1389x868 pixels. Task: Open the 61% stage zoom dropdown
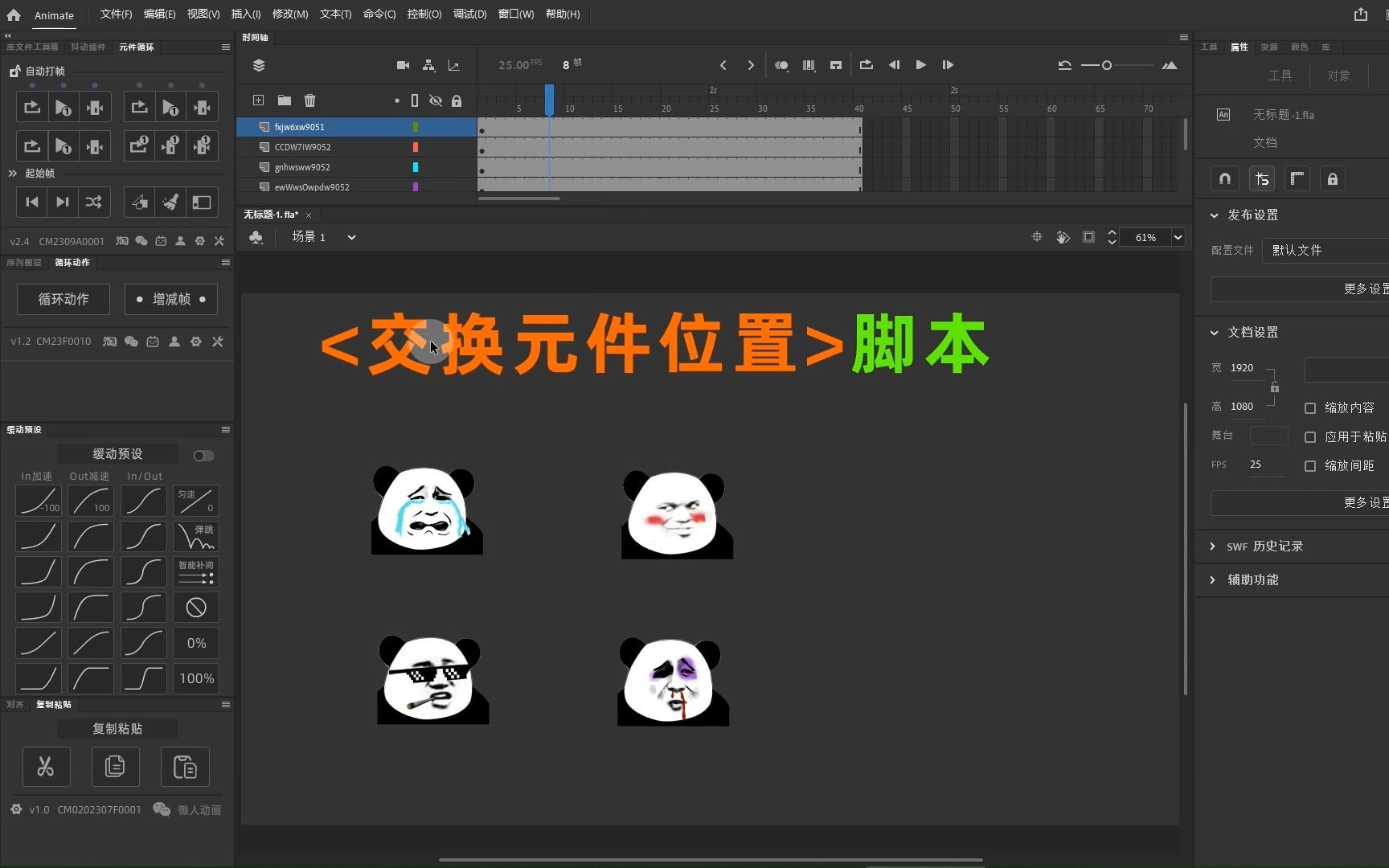(1178, 237)
